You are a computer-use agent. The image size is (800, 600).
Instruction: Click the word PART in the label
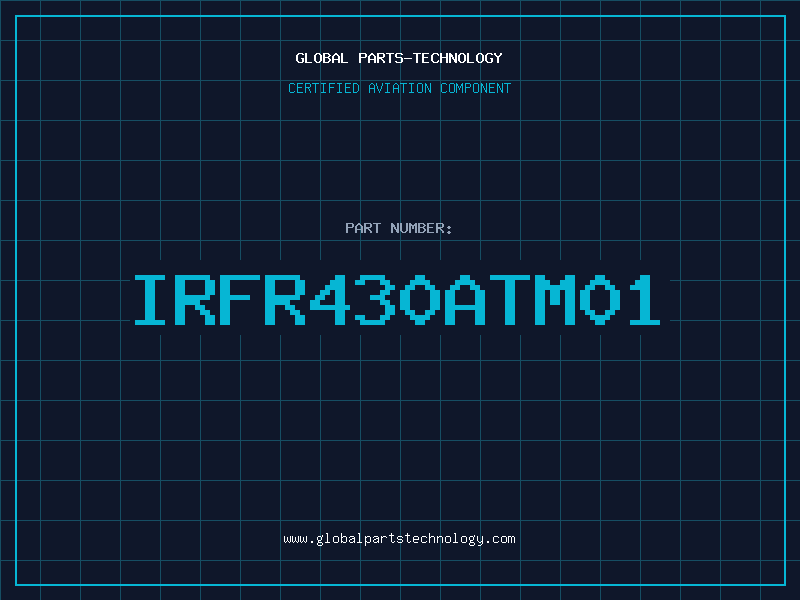click(x=361, y=228)
